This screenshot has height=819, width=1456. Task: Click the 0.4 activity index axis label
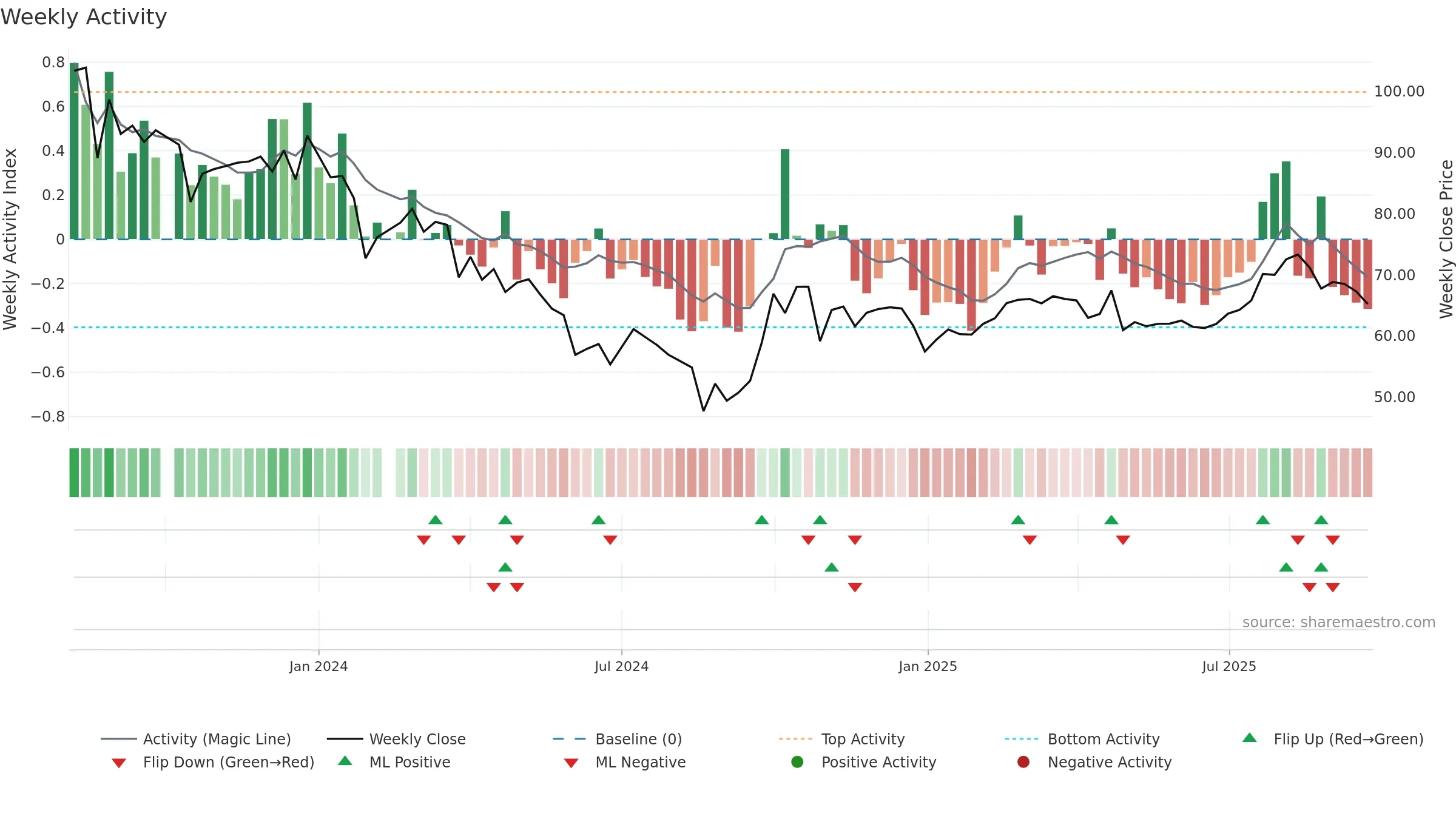tap(53, 150)
